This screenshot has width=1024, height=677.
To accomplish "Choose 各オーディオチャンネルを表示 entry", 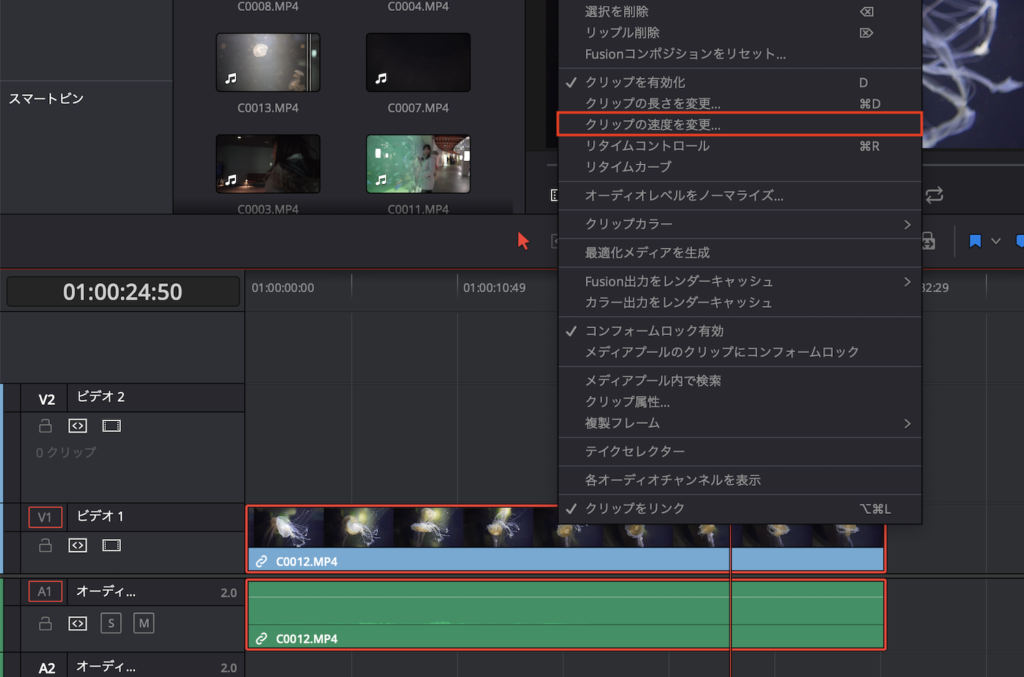I will (739, 480).
